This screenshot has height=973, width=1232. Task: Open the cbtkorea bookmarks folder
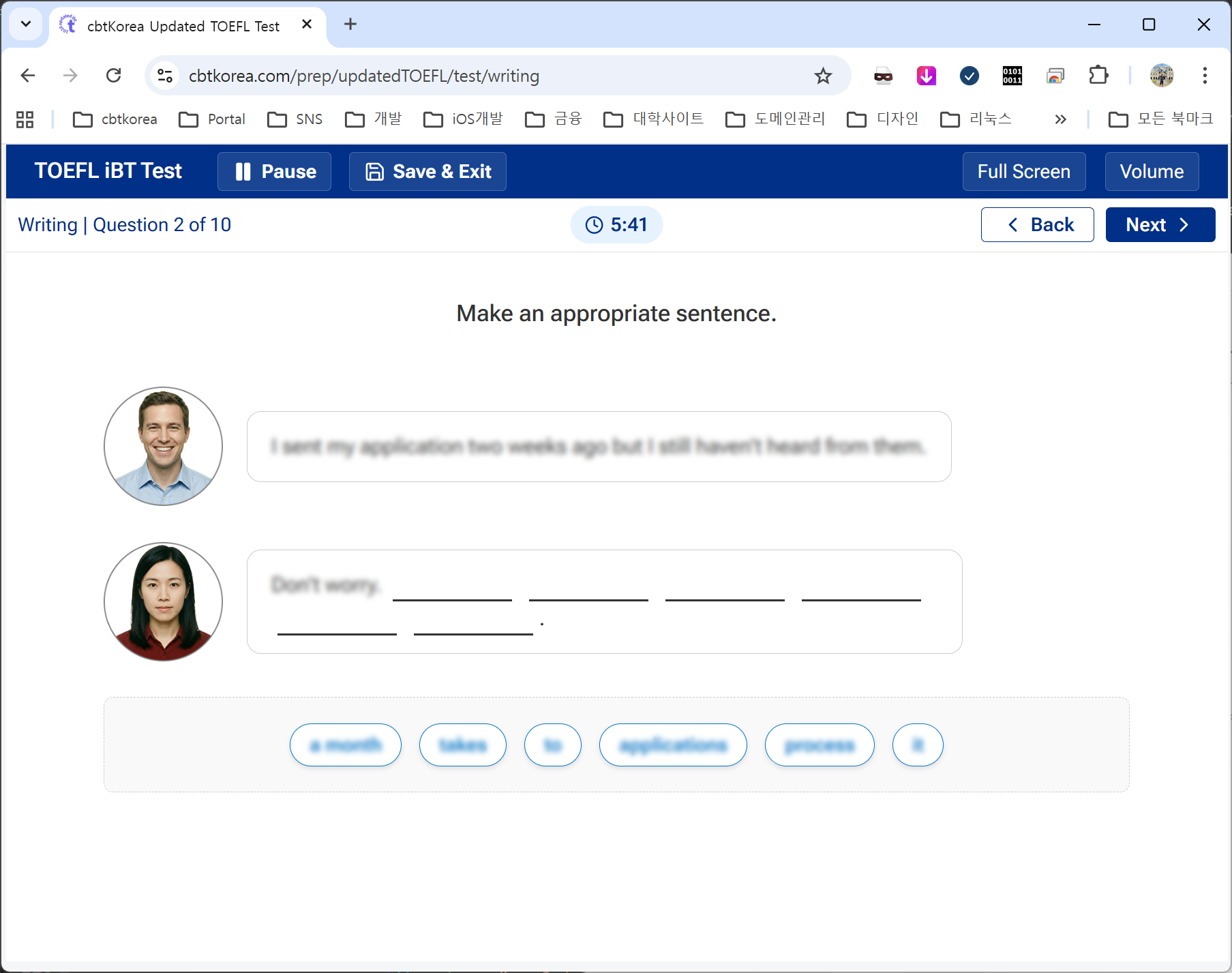click(x=115, y=119)
